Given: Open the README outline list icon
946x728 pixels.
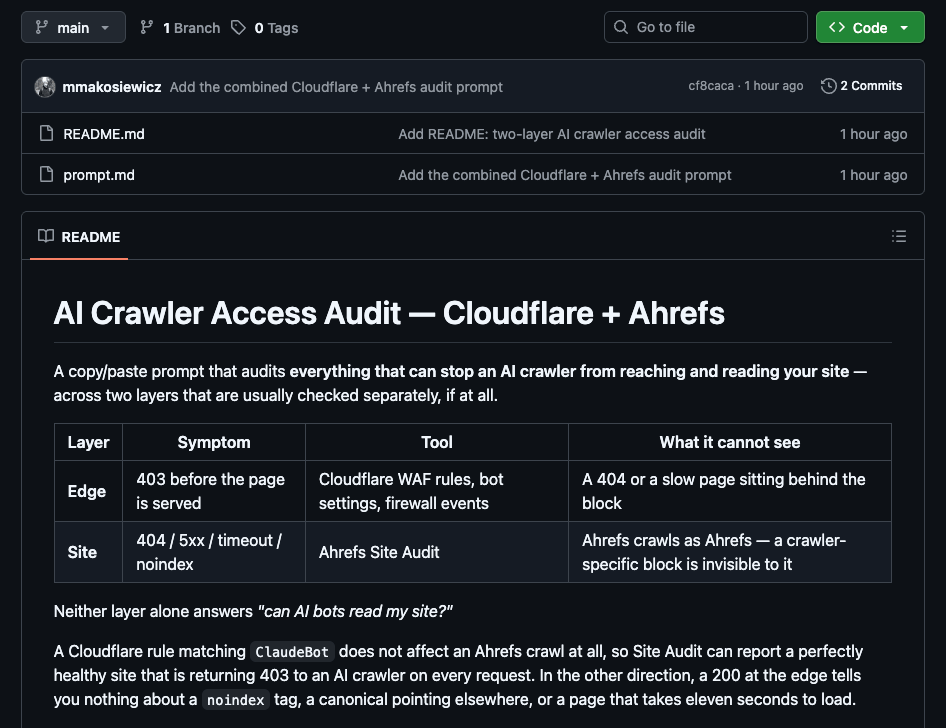Looking at the screenshot, I should pos(899,236).
